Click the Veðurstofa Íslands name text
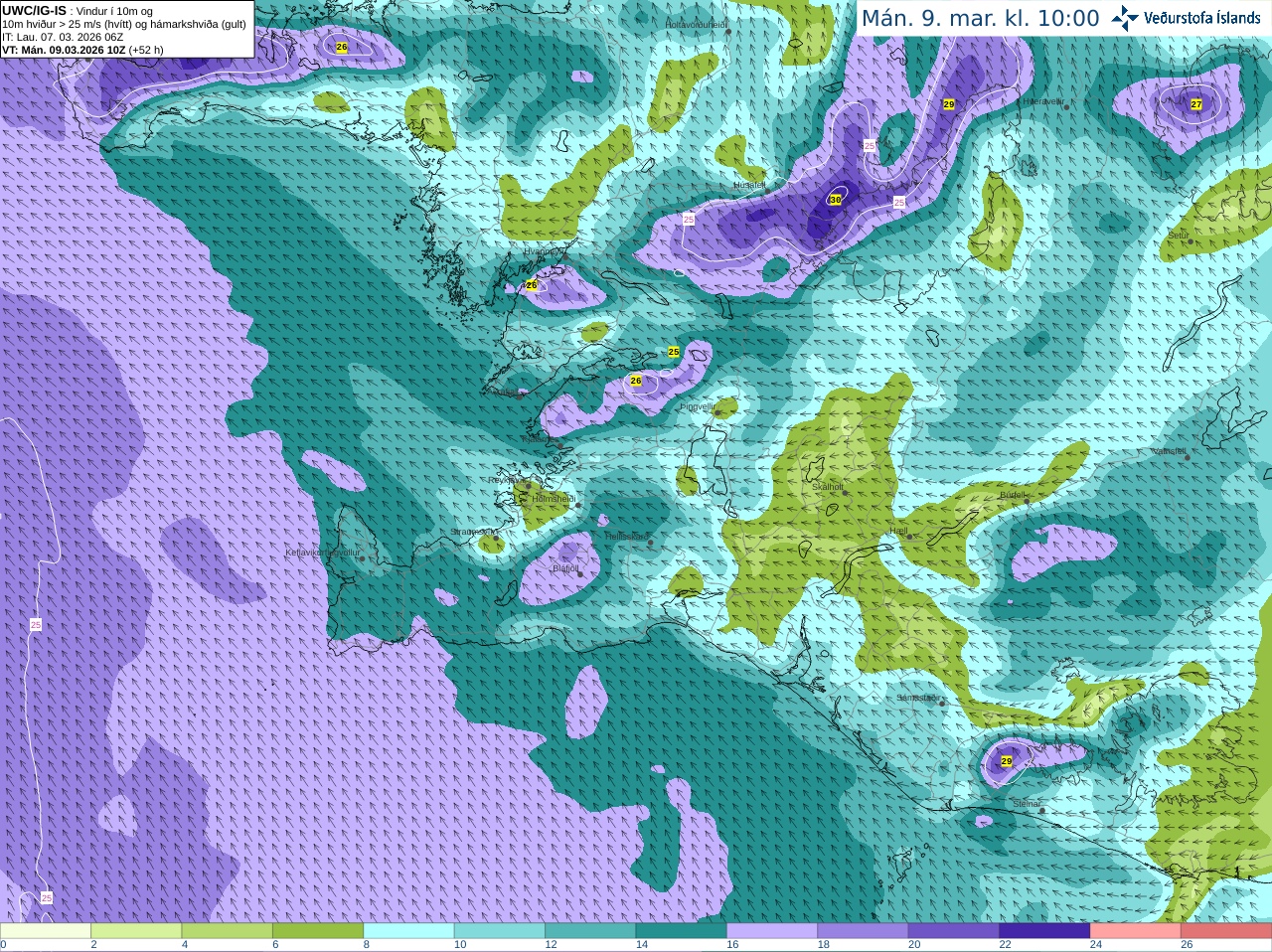 click(x=1202, y=18)
